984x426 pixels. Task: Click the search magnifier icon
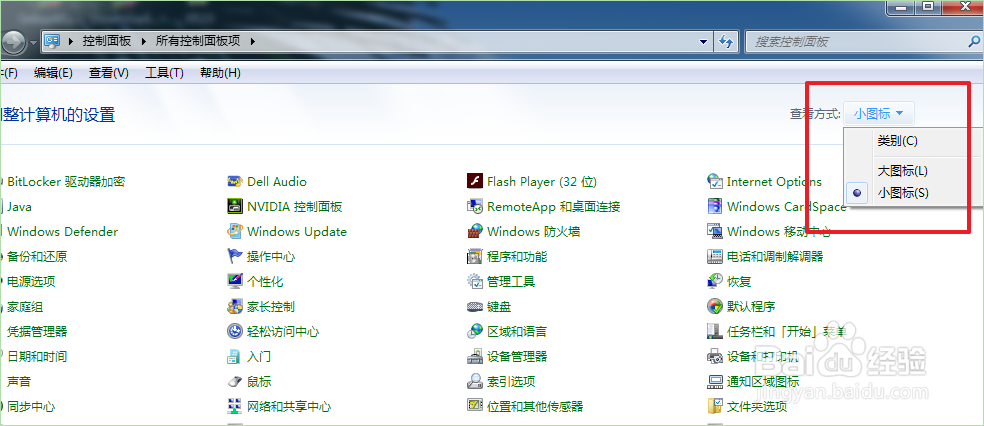(x=976, y=41)
